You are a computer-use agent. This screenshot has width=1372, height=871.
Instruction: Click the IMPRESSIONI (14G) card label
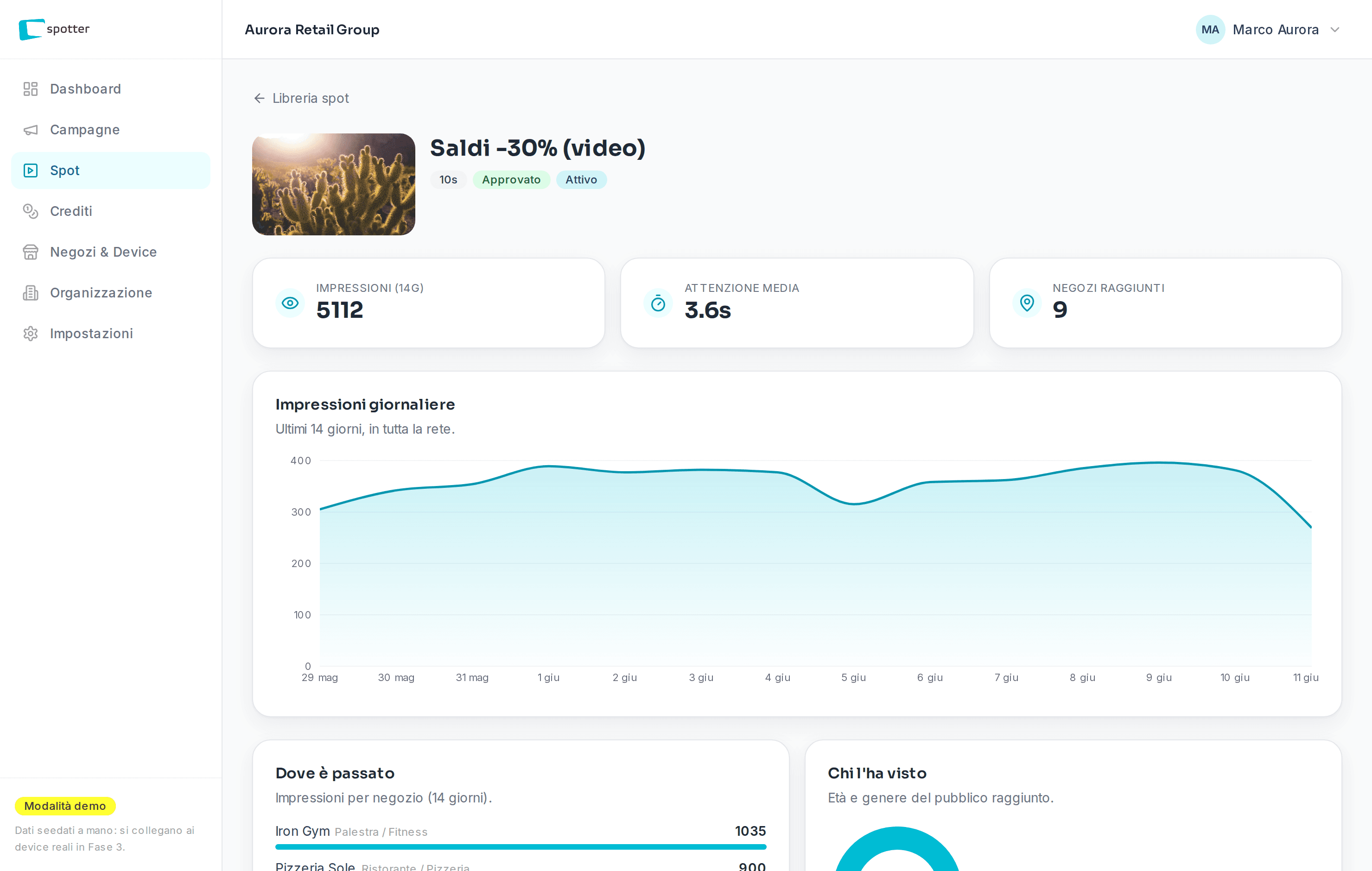pos(370,288)
